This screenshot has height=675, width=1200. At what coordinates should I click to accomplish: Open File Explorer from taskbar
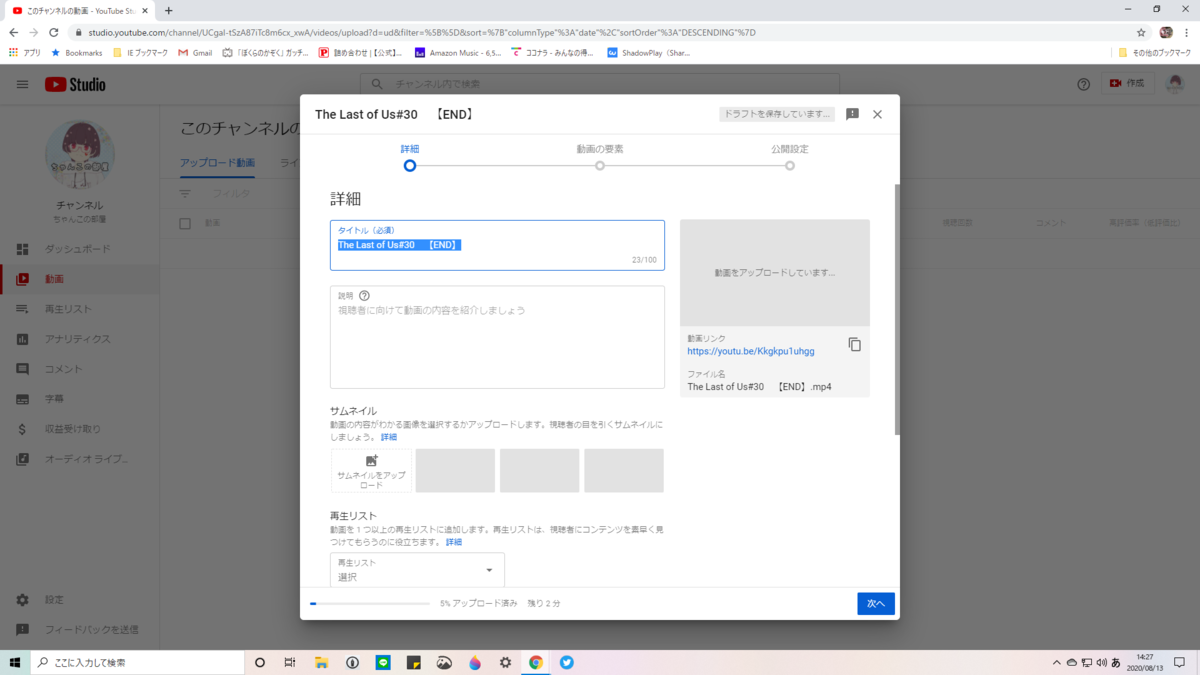point(321,662)
